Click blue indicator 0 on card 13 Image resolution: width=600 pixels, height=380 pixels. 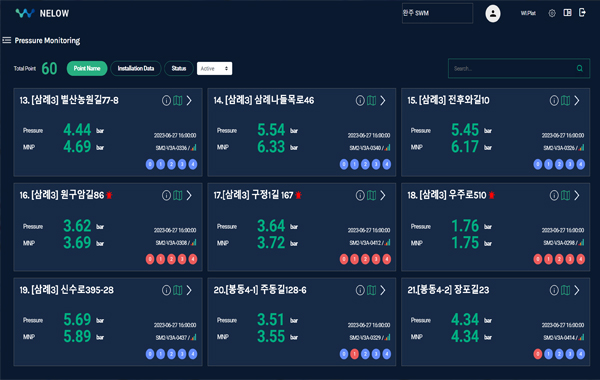(x=150, y=165)
